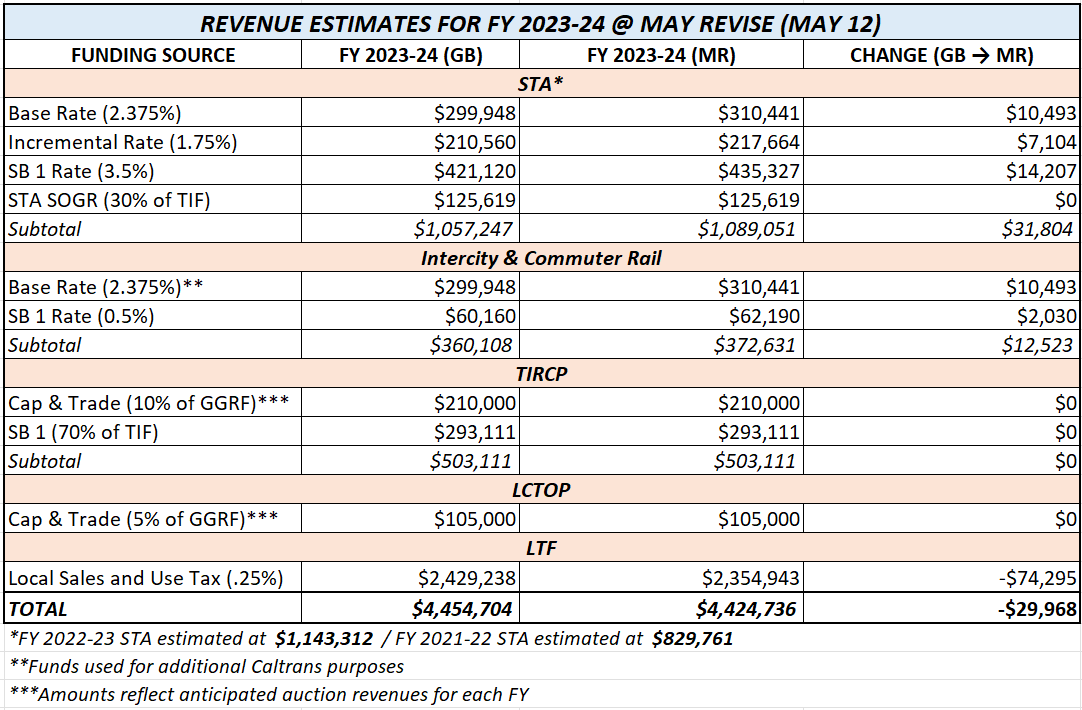The image size is (1082, 710).
Task: Click the table title 'REVENUE ESTIMATES FOR FY 2023-24'
Action: (540, 22)
